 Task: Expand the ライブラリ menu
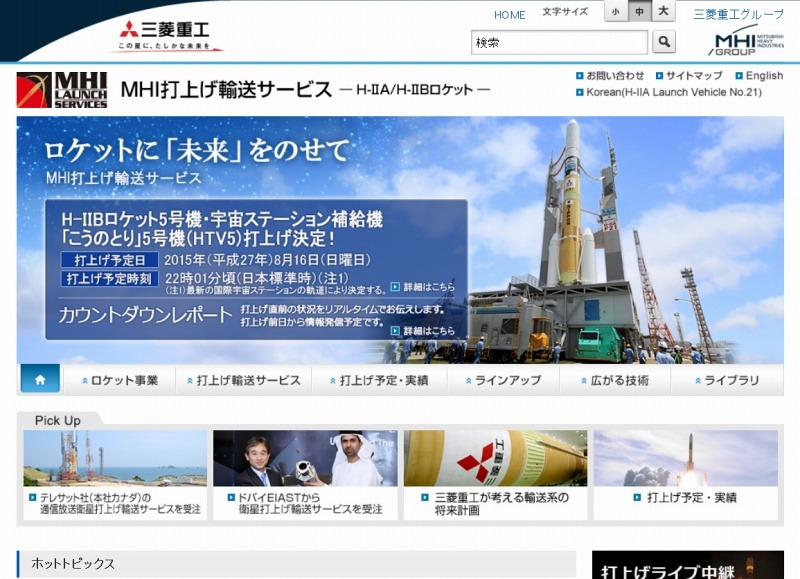[x=727, y=381]
